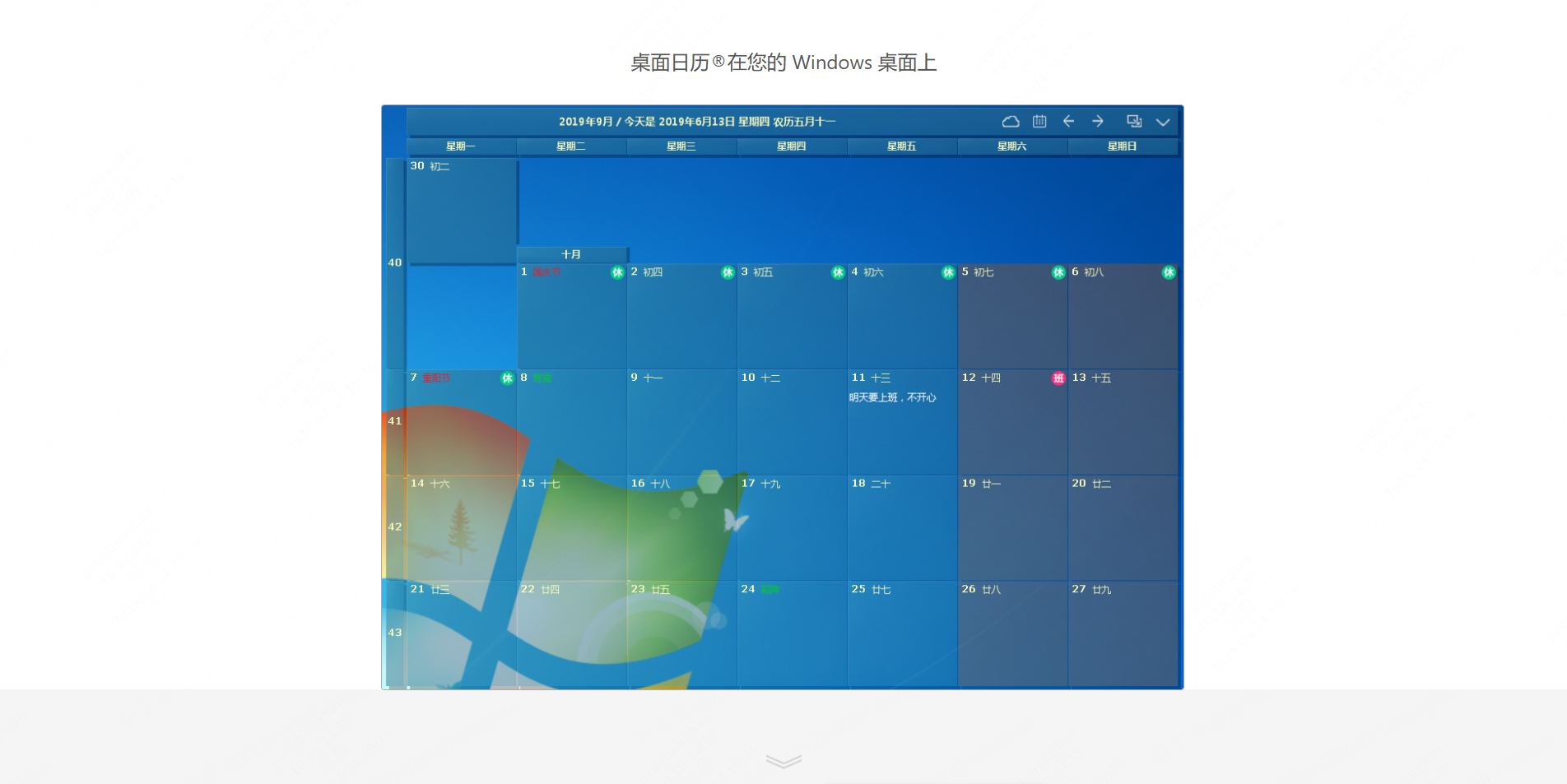Click the 休 badge on October 1
This screenshot has height=784, width=1567.
[x=617, y=272]
